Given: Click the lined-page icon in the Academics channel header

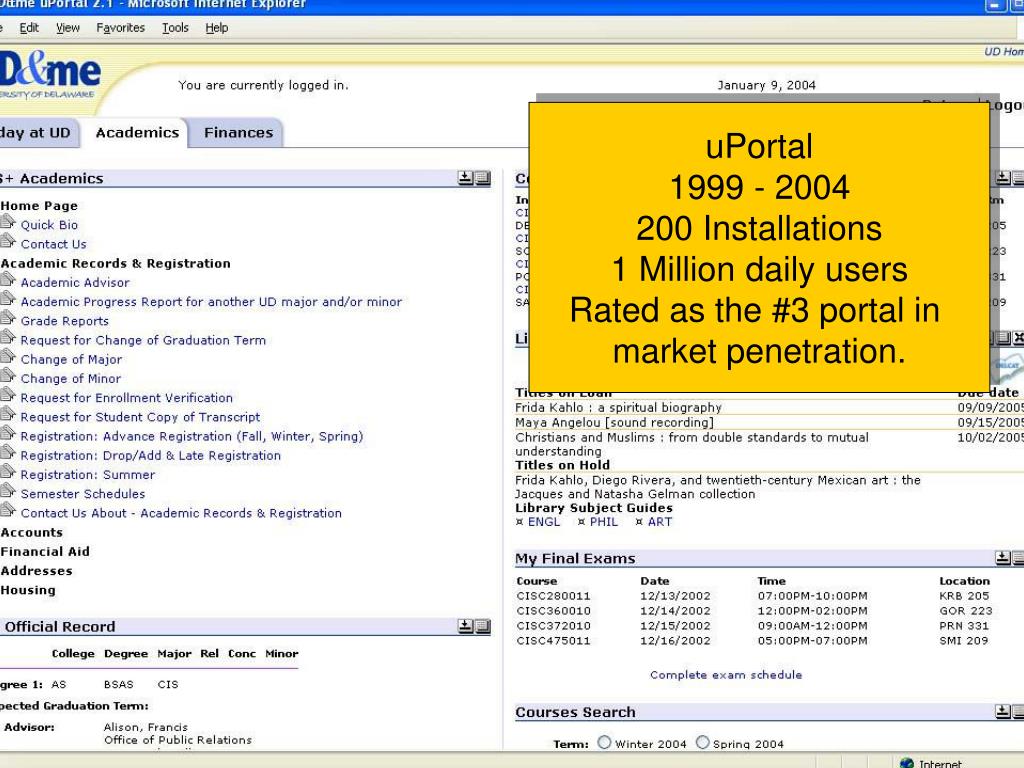Looking at the screenshot, I should point(483,178).
